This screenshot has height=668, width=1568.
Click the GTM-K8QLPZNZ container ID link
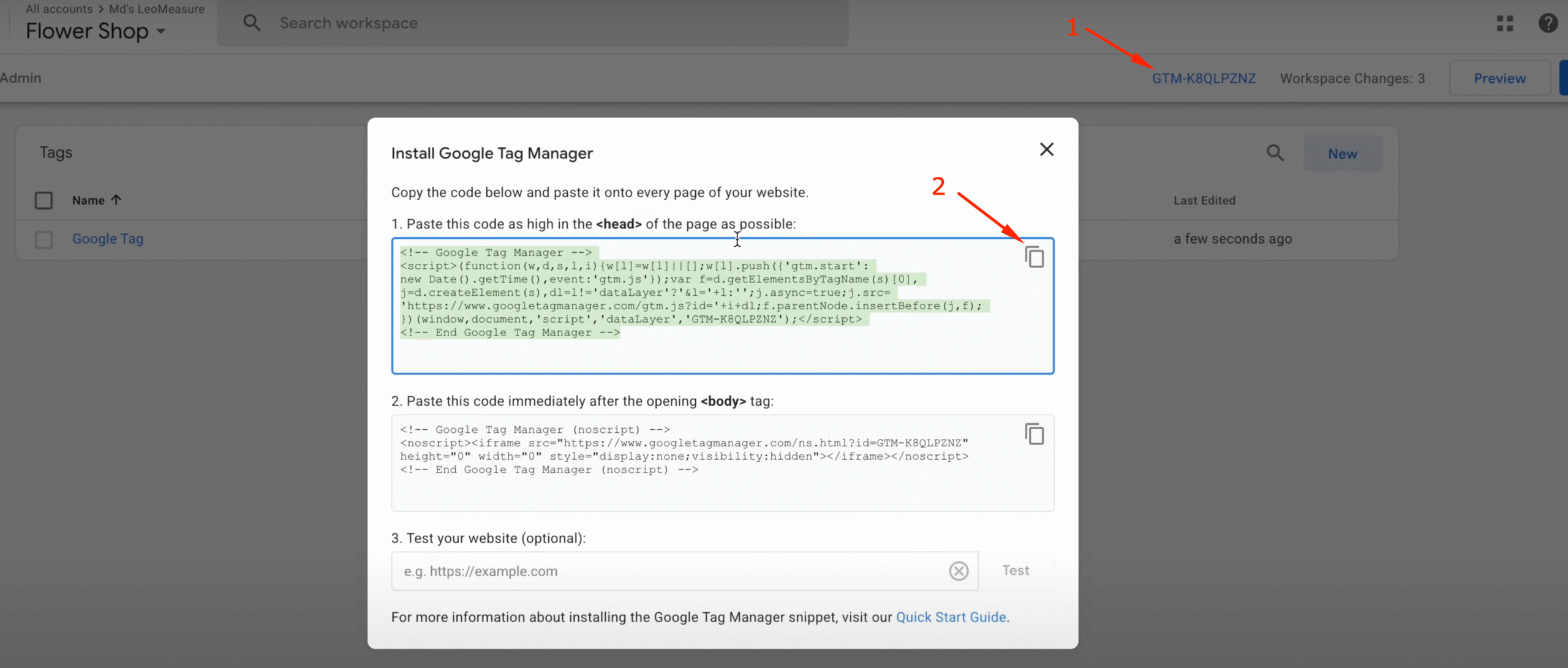click(x=1204, y=78)
